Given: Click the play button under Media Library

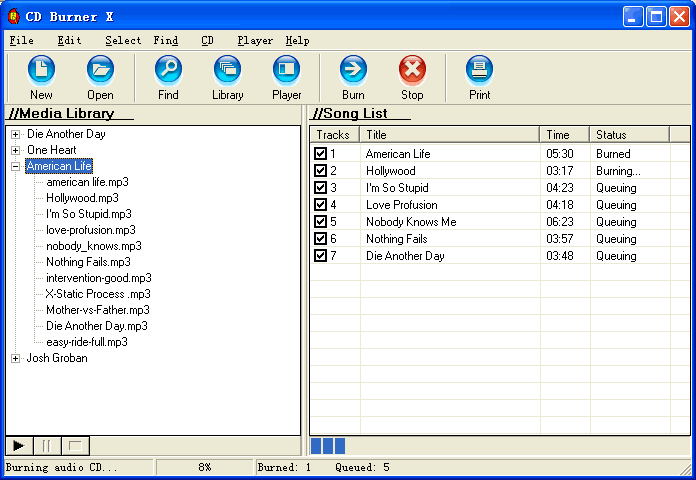Looking at the screenshot, I should [19, 446].
